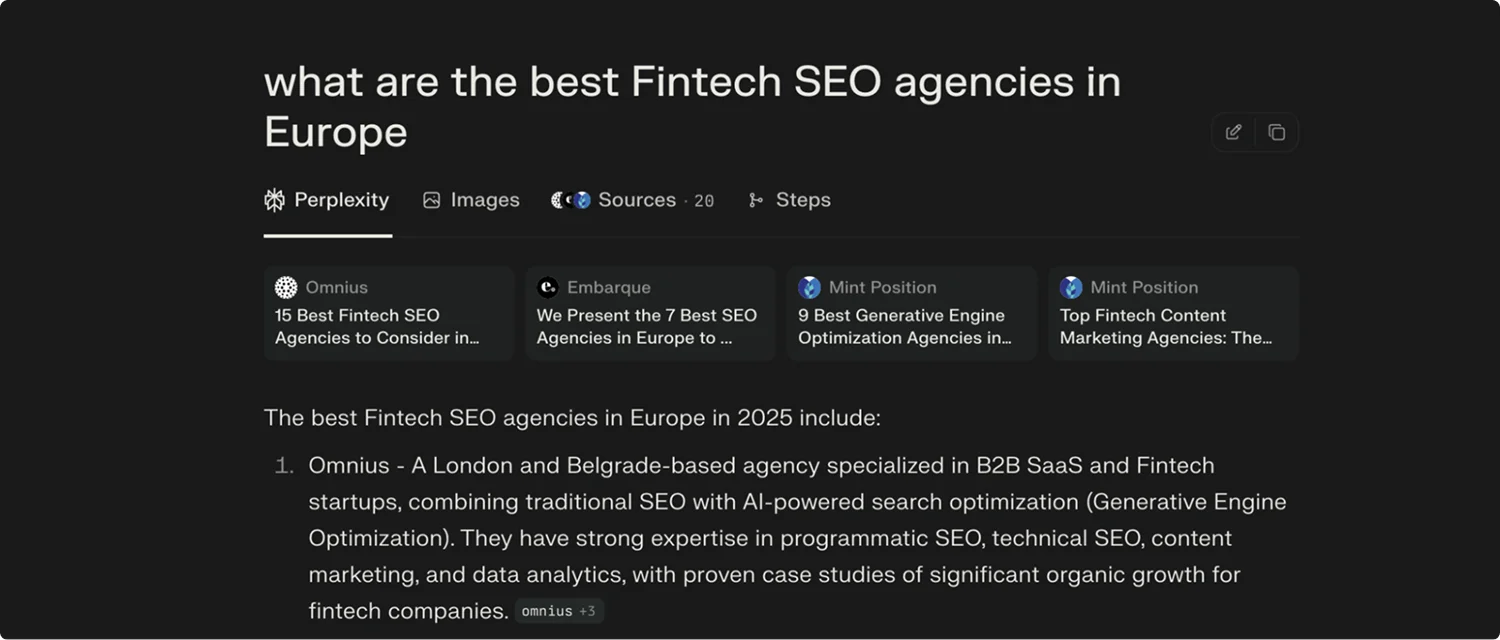Open the Top Fintech Content Marketing Agencies card

pyautogui.click(x=1173, y=326)
